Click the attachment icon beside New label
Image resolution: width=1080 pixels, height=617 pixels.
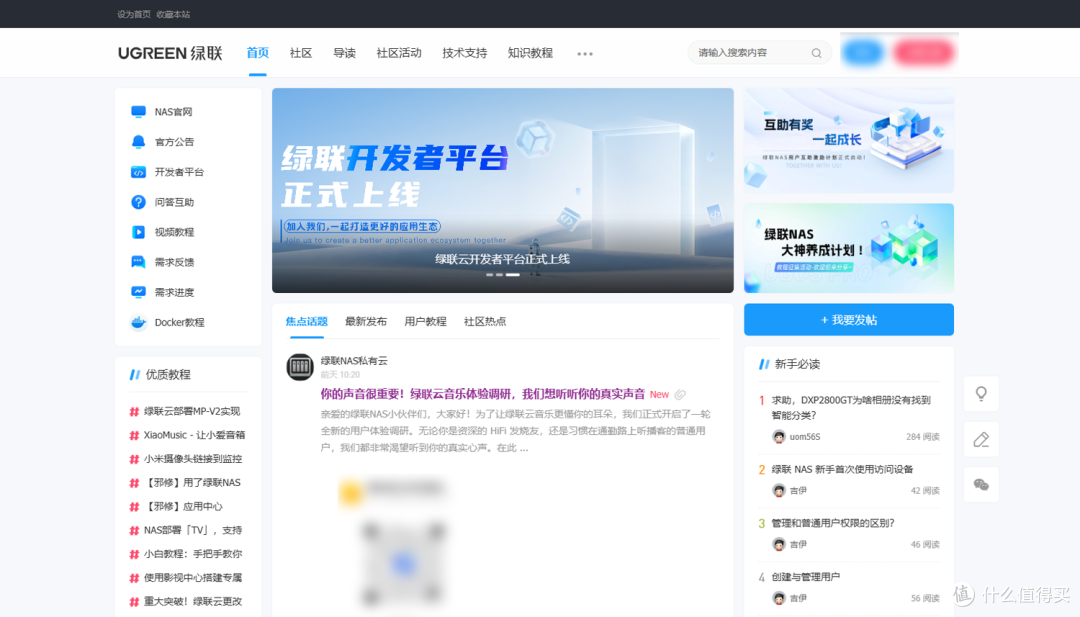680,395
